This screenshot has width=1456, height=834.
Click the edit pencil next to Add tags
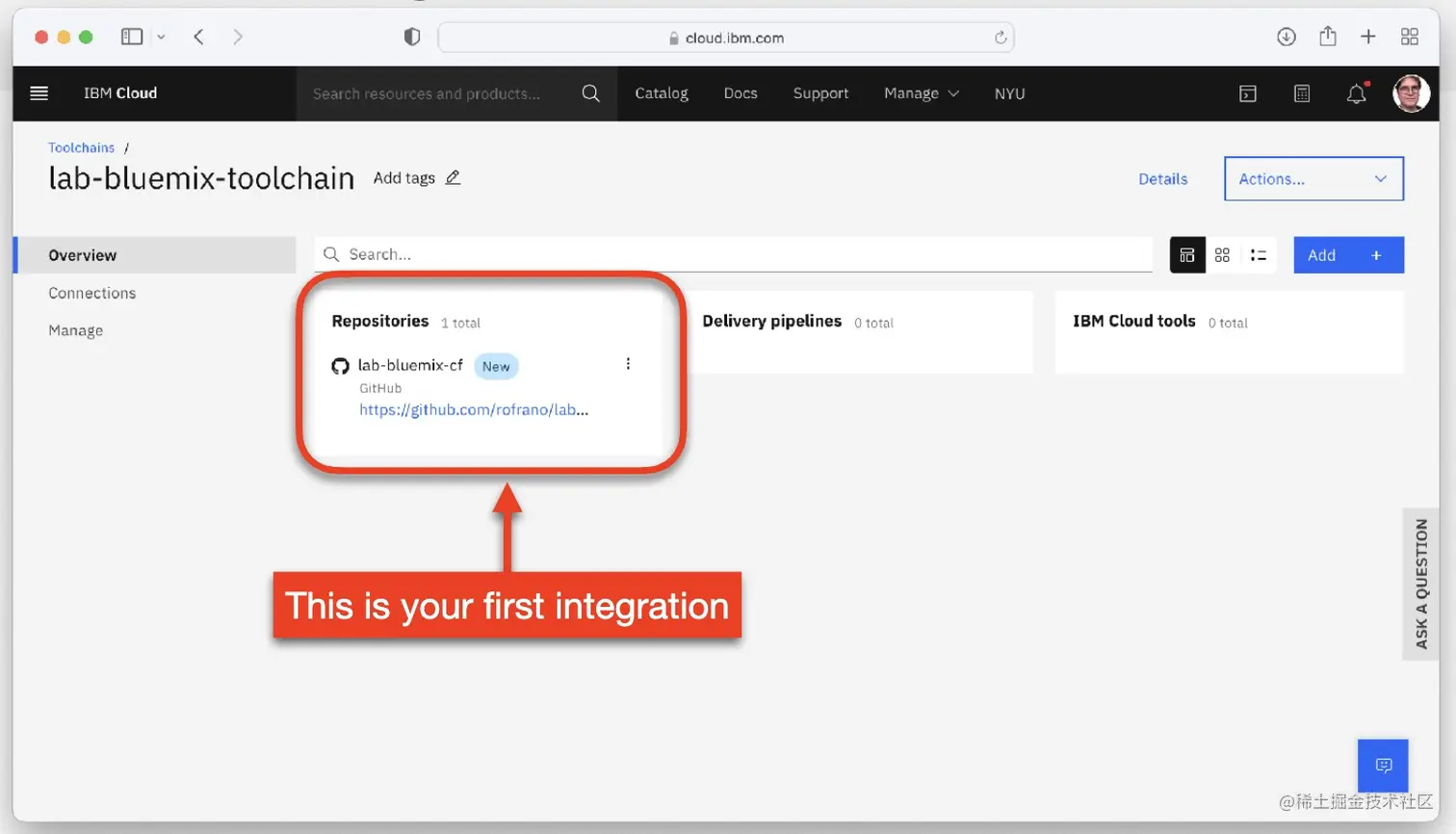[x=453, y=177]
